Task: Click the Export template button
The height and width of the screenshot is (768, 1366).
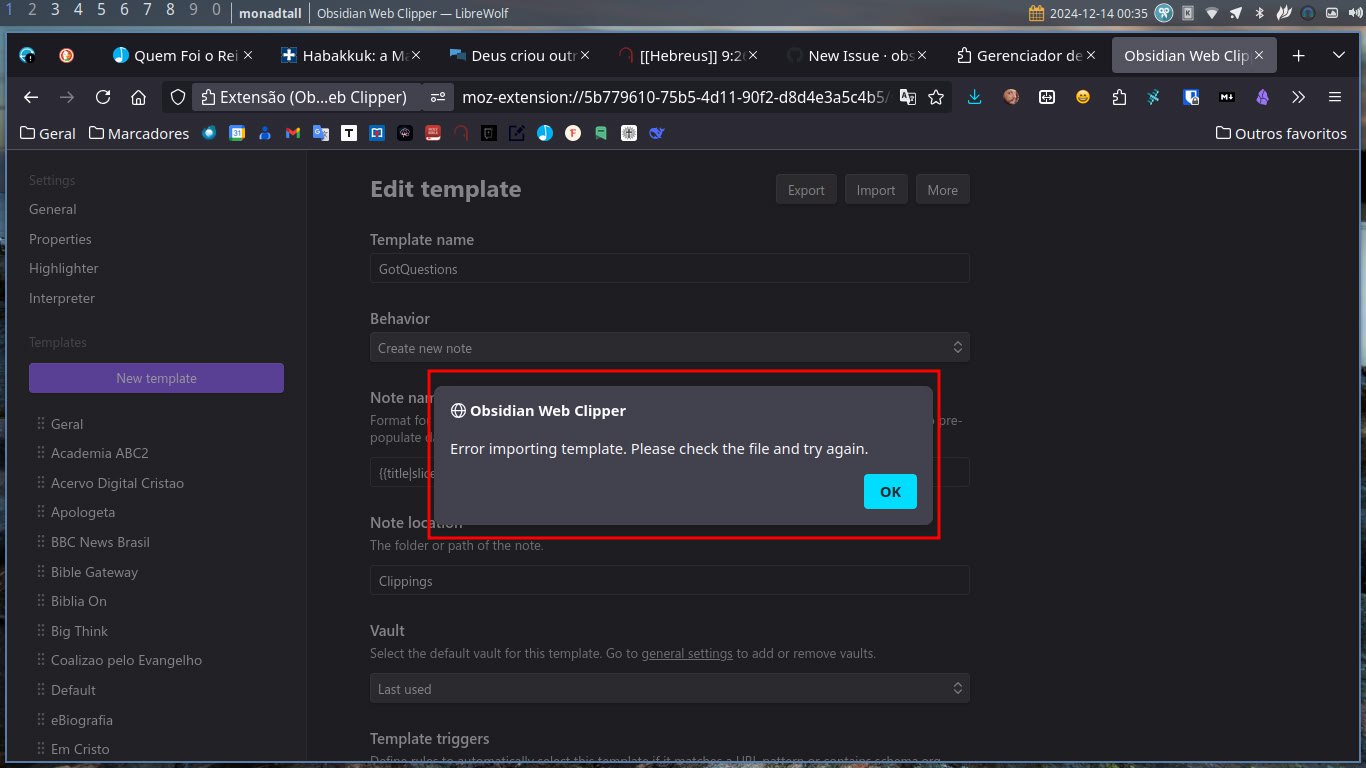Action: coord(806,190)
